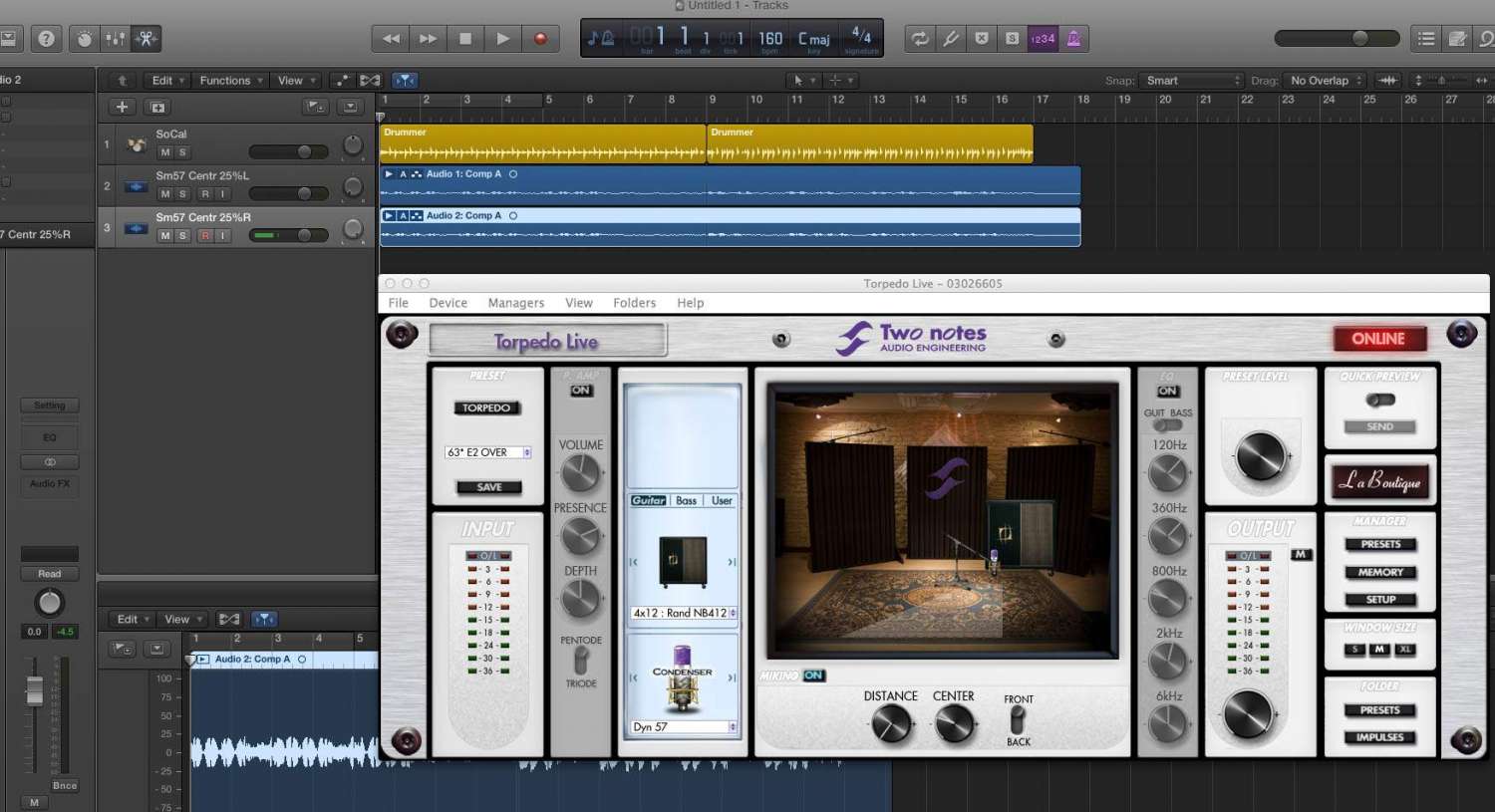Click the Record button in transport
Viewport: 1495px width, 812px height.
pos(540,39)
